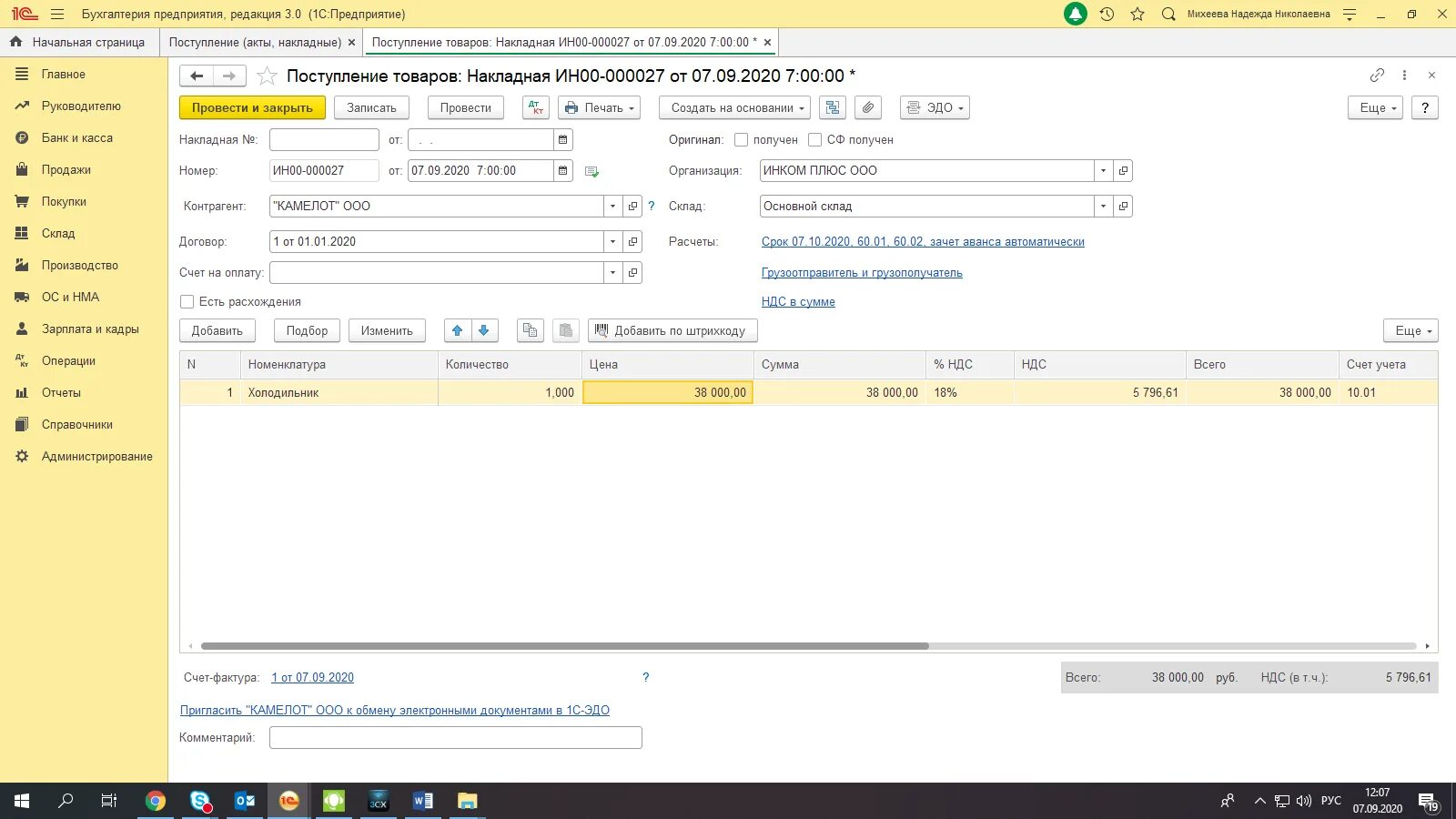Open favorites star in title bar
The height and width of the screenshot is (819, 1456).
[1137, 14]
